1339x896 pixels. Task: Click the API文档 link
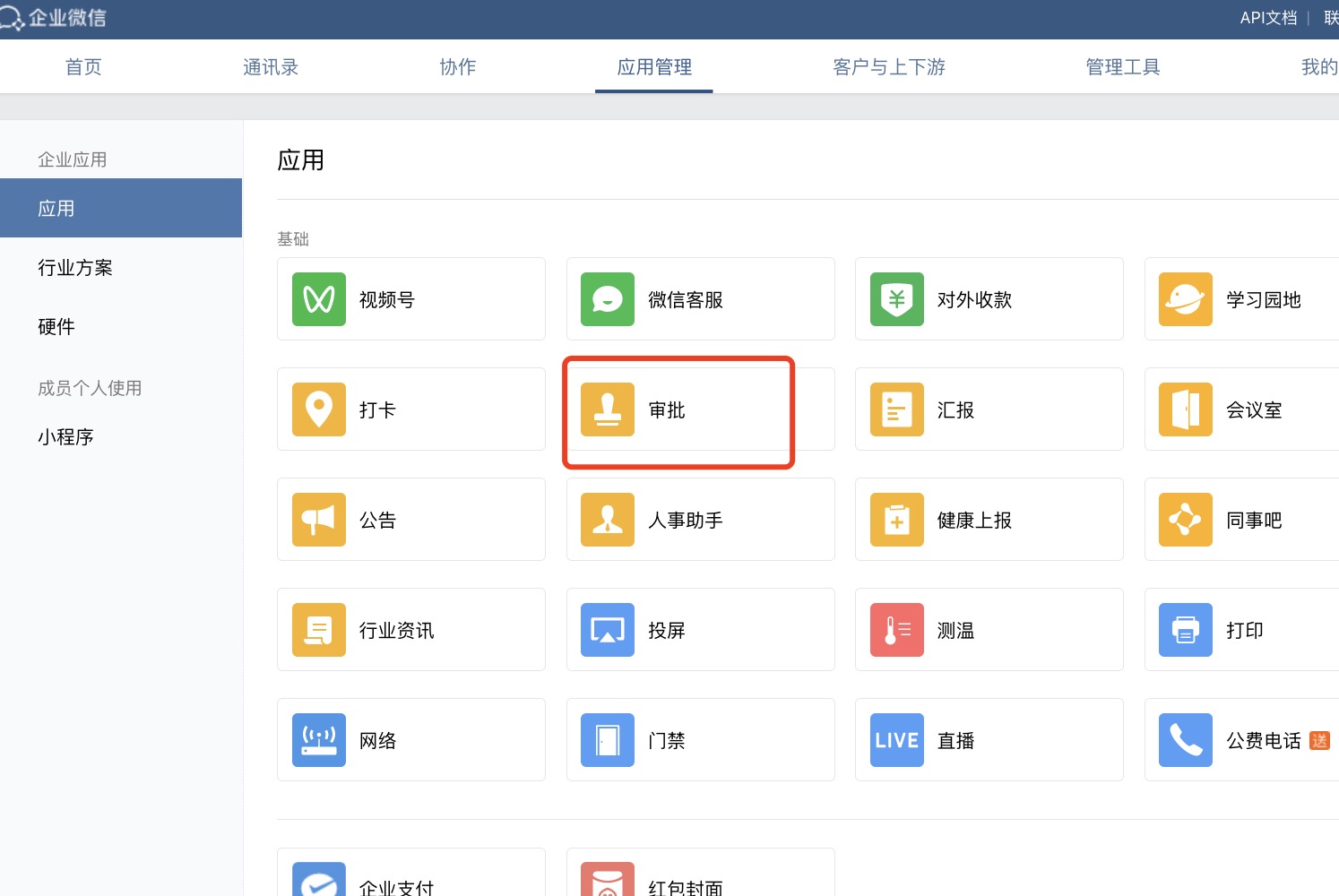(x=1268, y=18)
